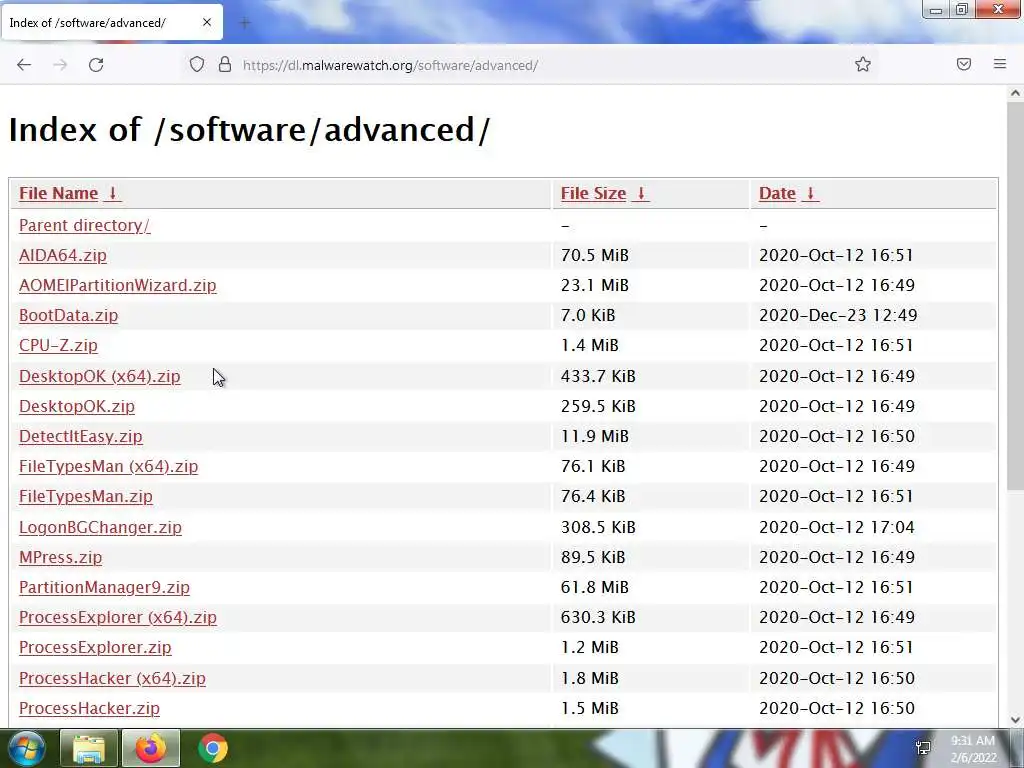Close the Index of /software/advanced/ tab
The image size is (1024, 768).
tap(207, 22)
